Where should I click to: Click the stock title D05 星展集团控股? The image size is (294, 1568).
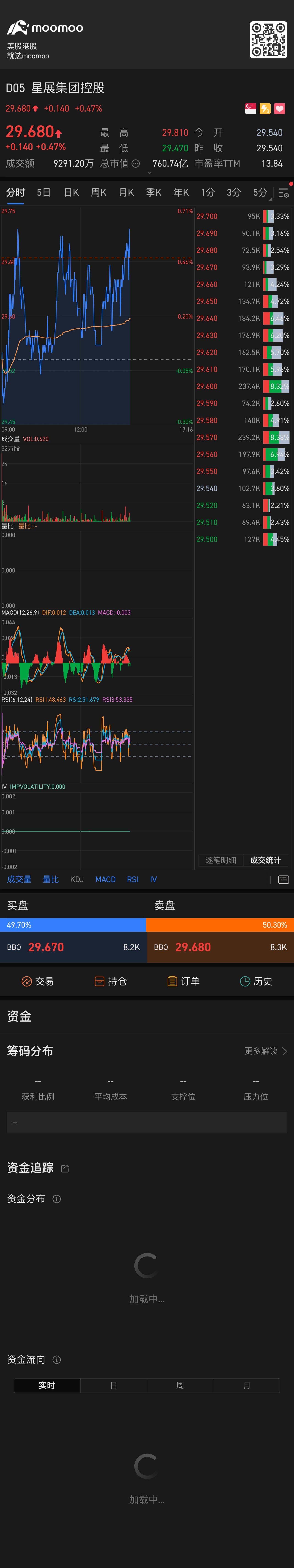tap(55, 88)
